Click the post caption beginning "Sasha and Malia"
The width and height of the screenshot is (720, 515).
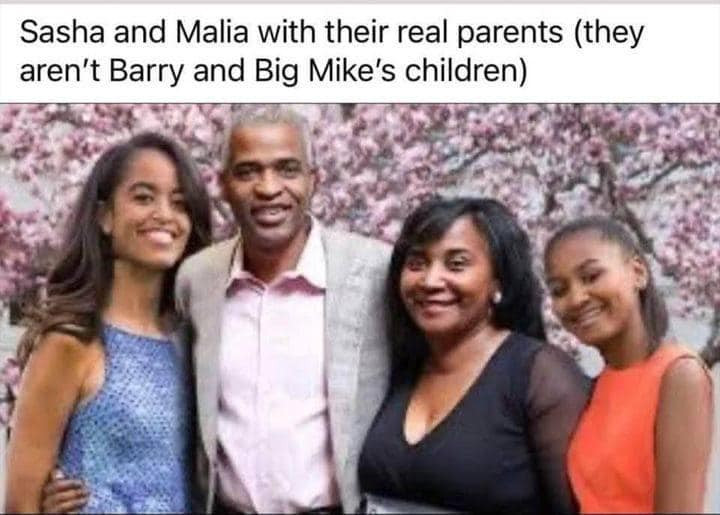tap(332, 51)
